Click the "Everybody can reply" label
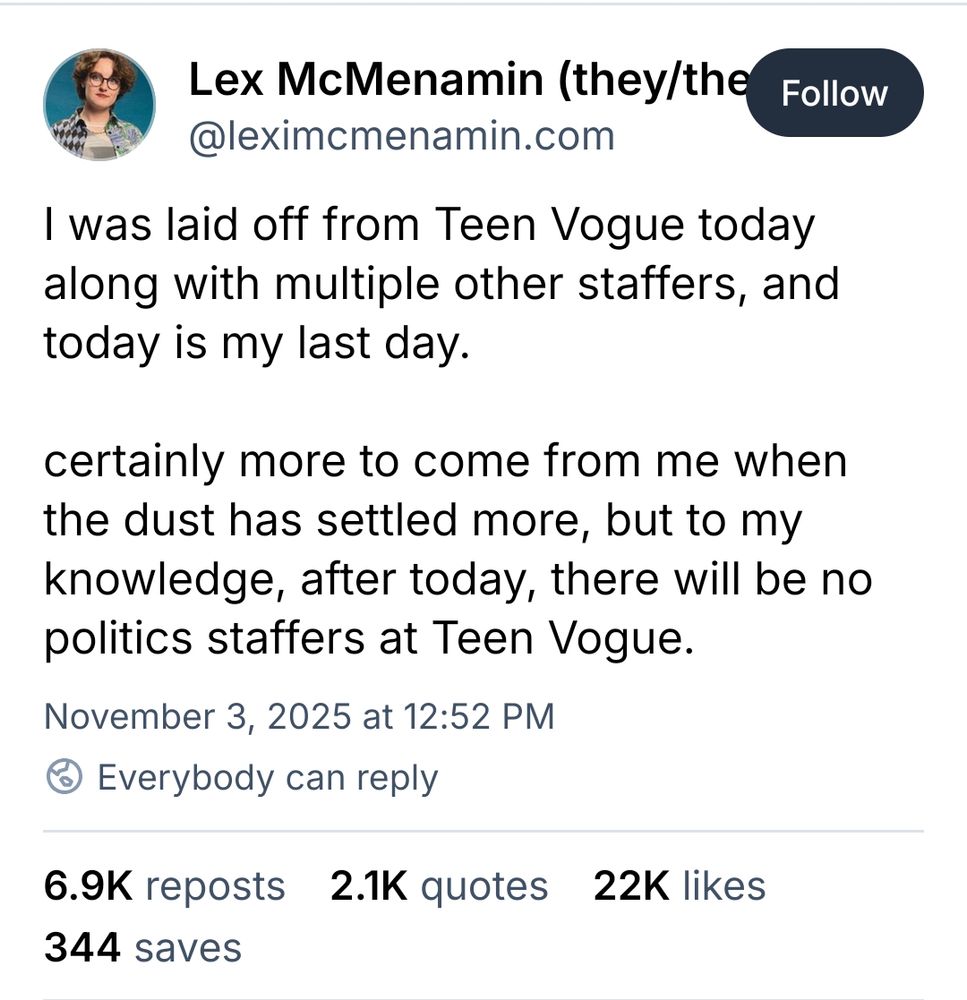The width and height of the screenshot is (967, 1000). [267, 777]
